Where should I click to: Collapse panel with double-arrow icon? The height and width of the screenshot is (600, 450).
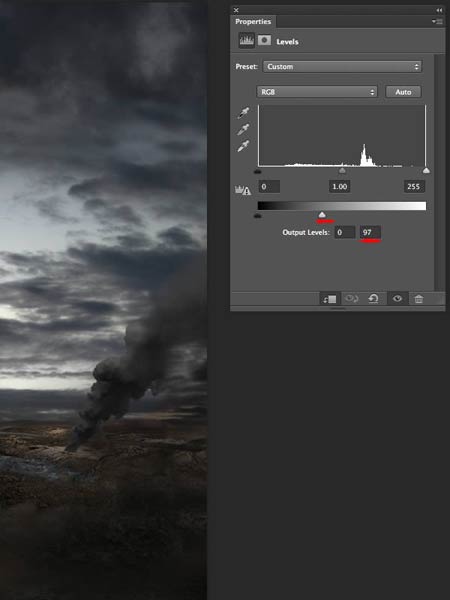click(x=439, y=10)
